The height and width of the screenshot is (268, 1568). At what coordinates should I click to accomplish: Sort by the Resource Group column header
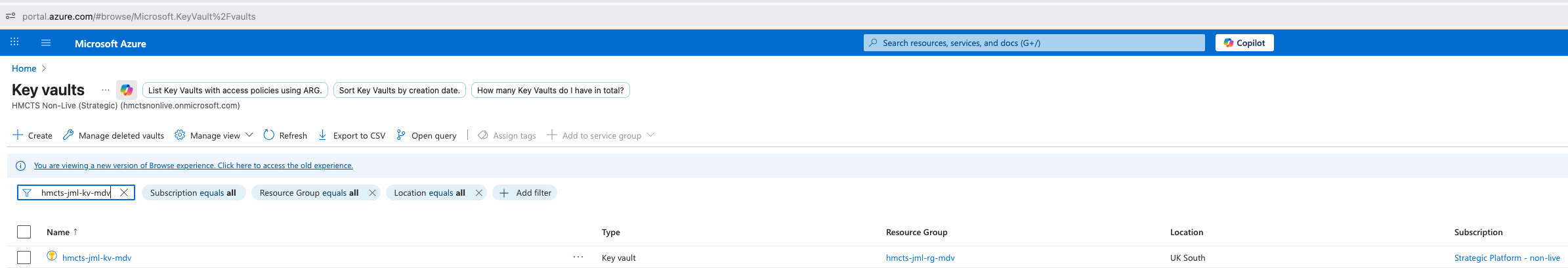[916, 232]
